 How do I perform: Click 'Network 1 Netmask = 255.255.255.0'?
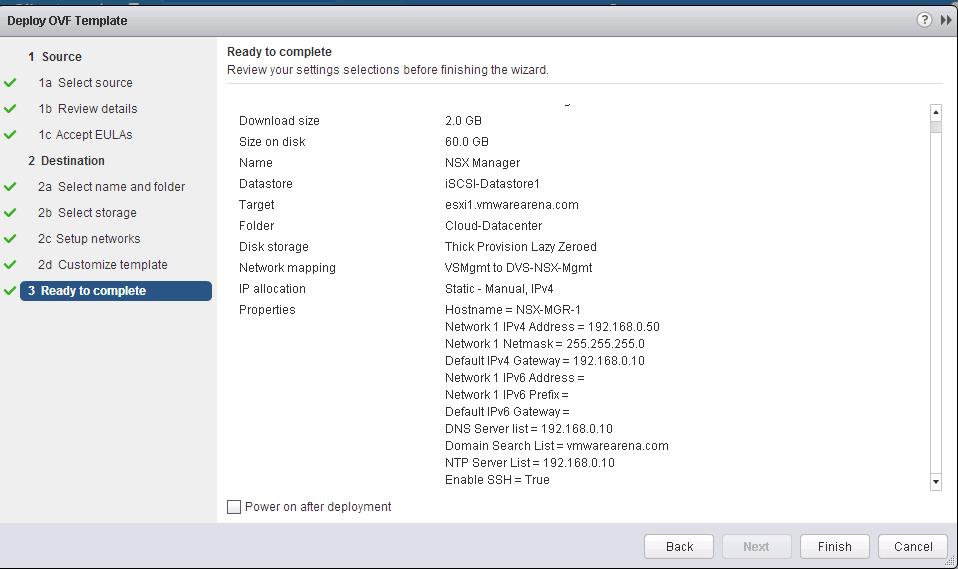click(x=544, y=344)
